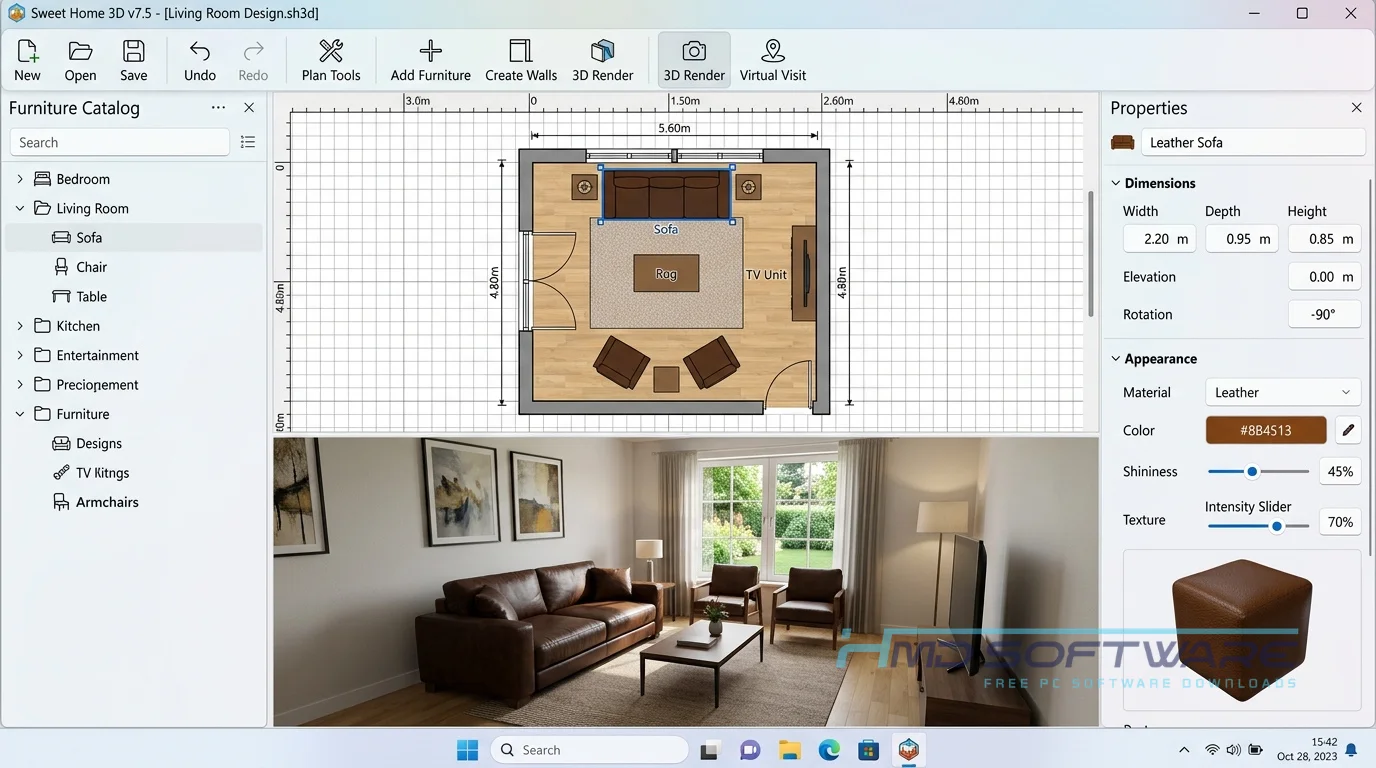Show hidden system tray icons
The height and width of the screenshot is (768, 1376).
click(x=1184, y=750)
